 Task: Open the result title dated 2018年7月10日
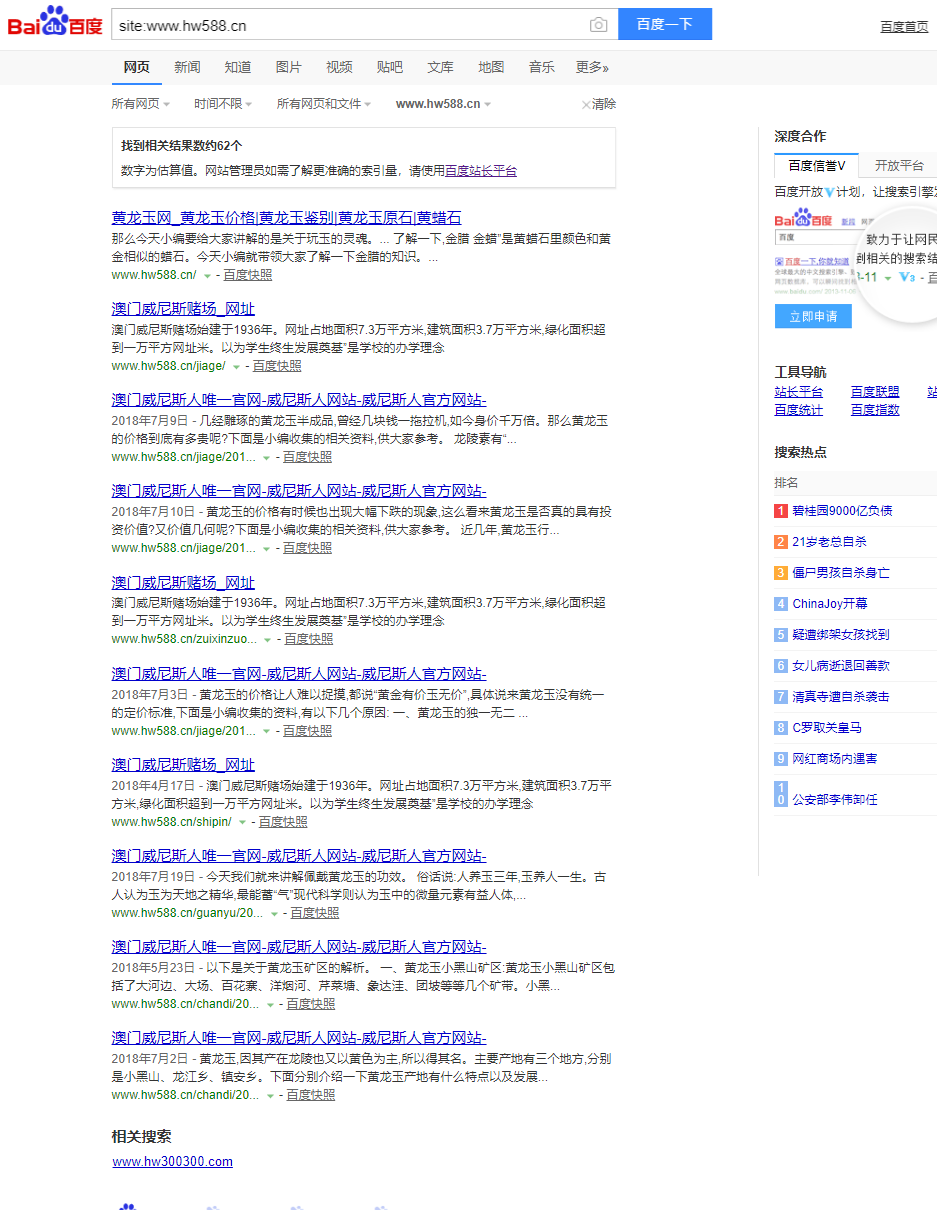(x=299, y=491)
